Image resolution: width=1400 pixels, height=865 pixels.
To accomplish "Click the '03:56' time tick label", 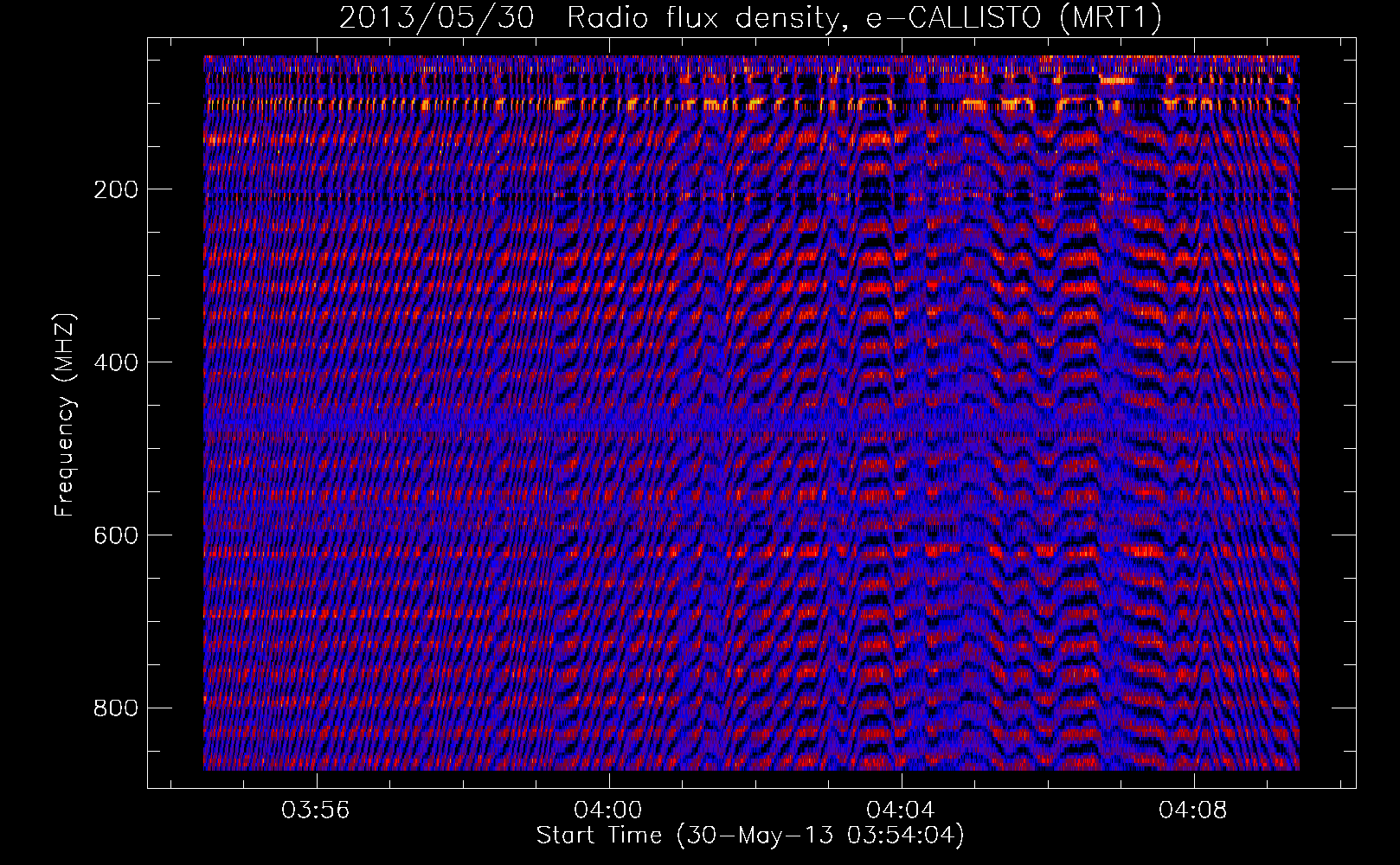I will coord(316,811).
